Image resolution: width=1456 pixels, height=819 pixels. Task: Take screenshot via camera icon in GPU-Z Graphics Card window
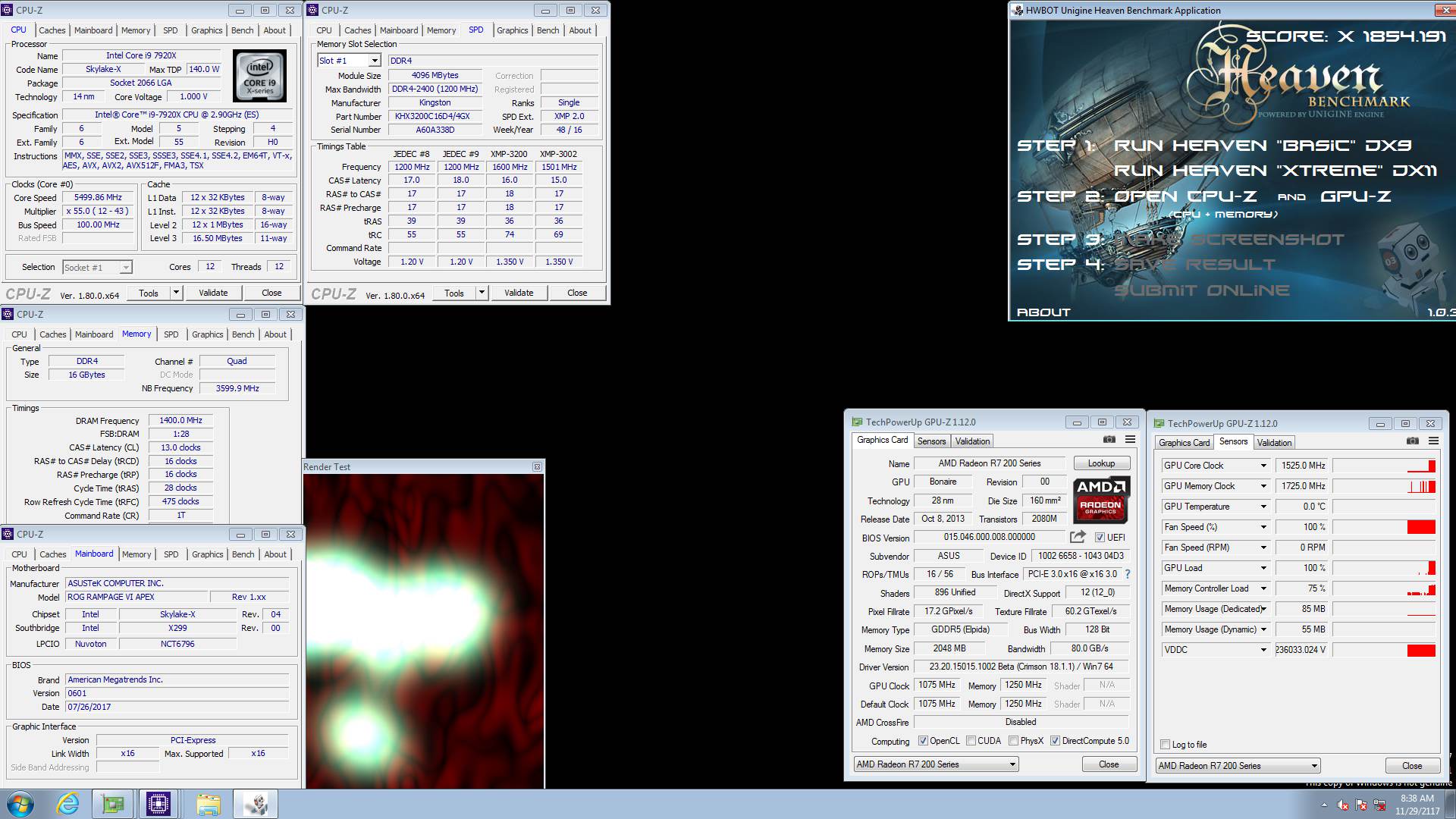(x=1109, y=440)
